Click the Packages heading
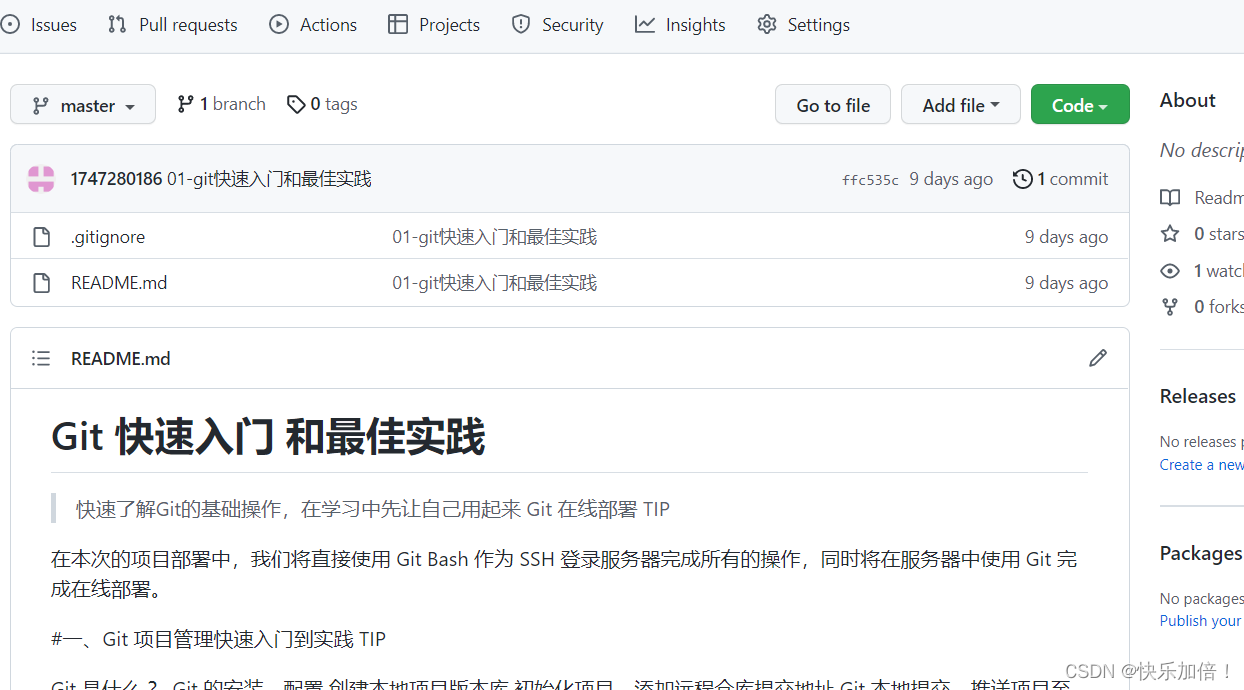 click(1201, 553)
